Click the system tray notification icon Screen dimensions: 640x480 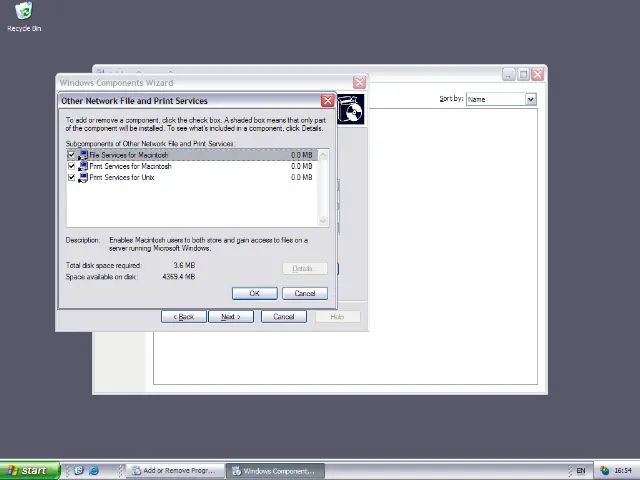click(x=604, y=470)
